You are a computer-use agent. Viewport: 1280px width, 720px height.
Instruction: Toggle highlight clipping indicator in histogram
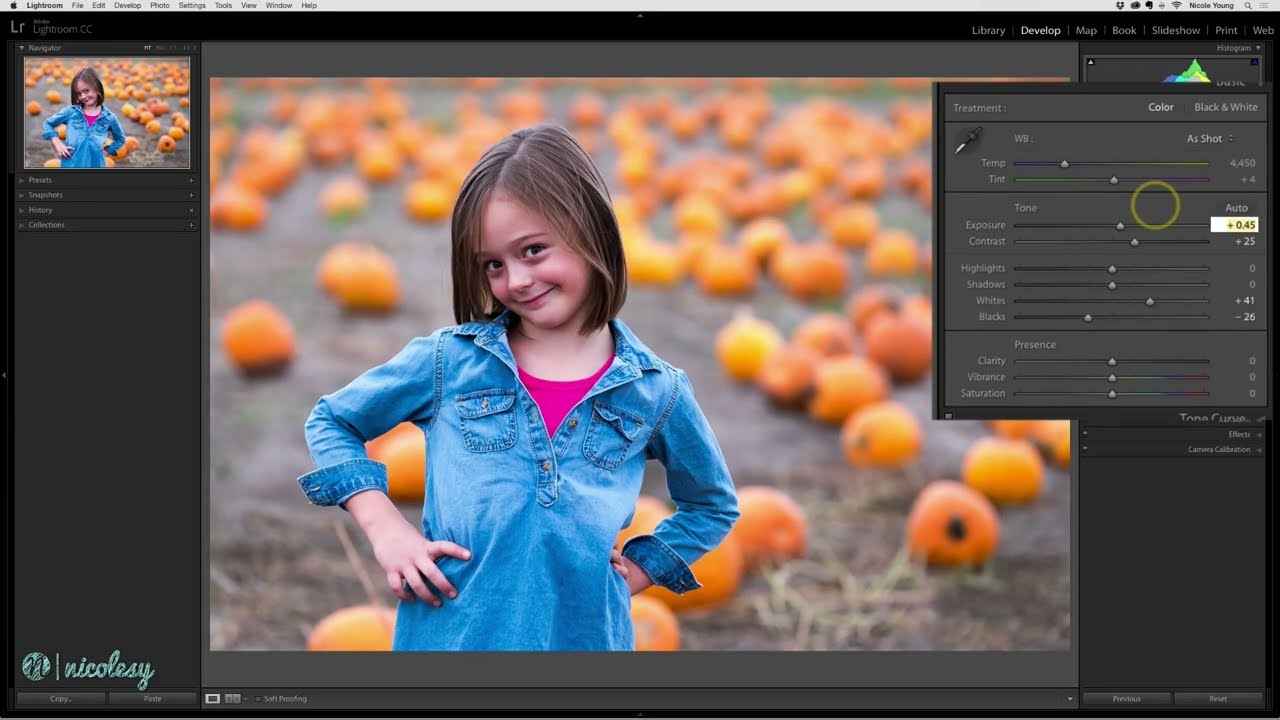[1254, 62]
